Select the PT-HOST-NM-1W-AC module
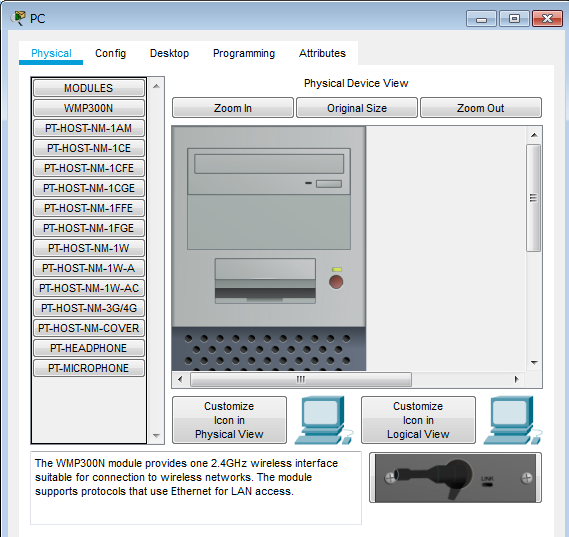This screenshot has width=569, height=537. pyautogui.click(x=89, y=288)
